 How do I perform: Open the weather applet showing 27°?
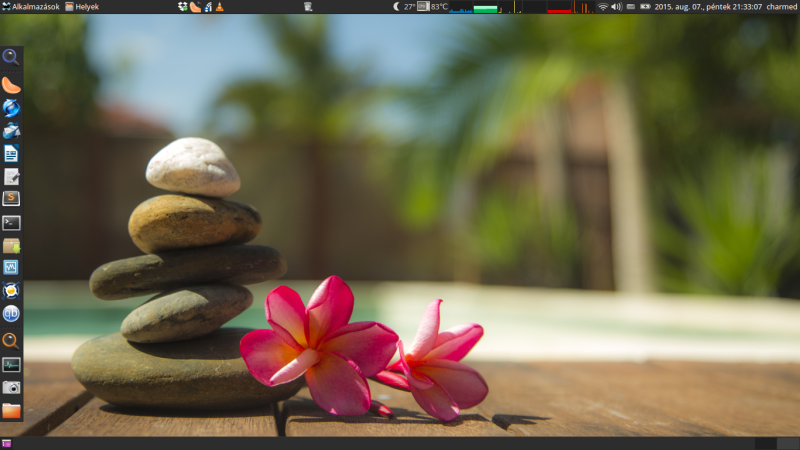pyautogui.click(x=404, y=7)
